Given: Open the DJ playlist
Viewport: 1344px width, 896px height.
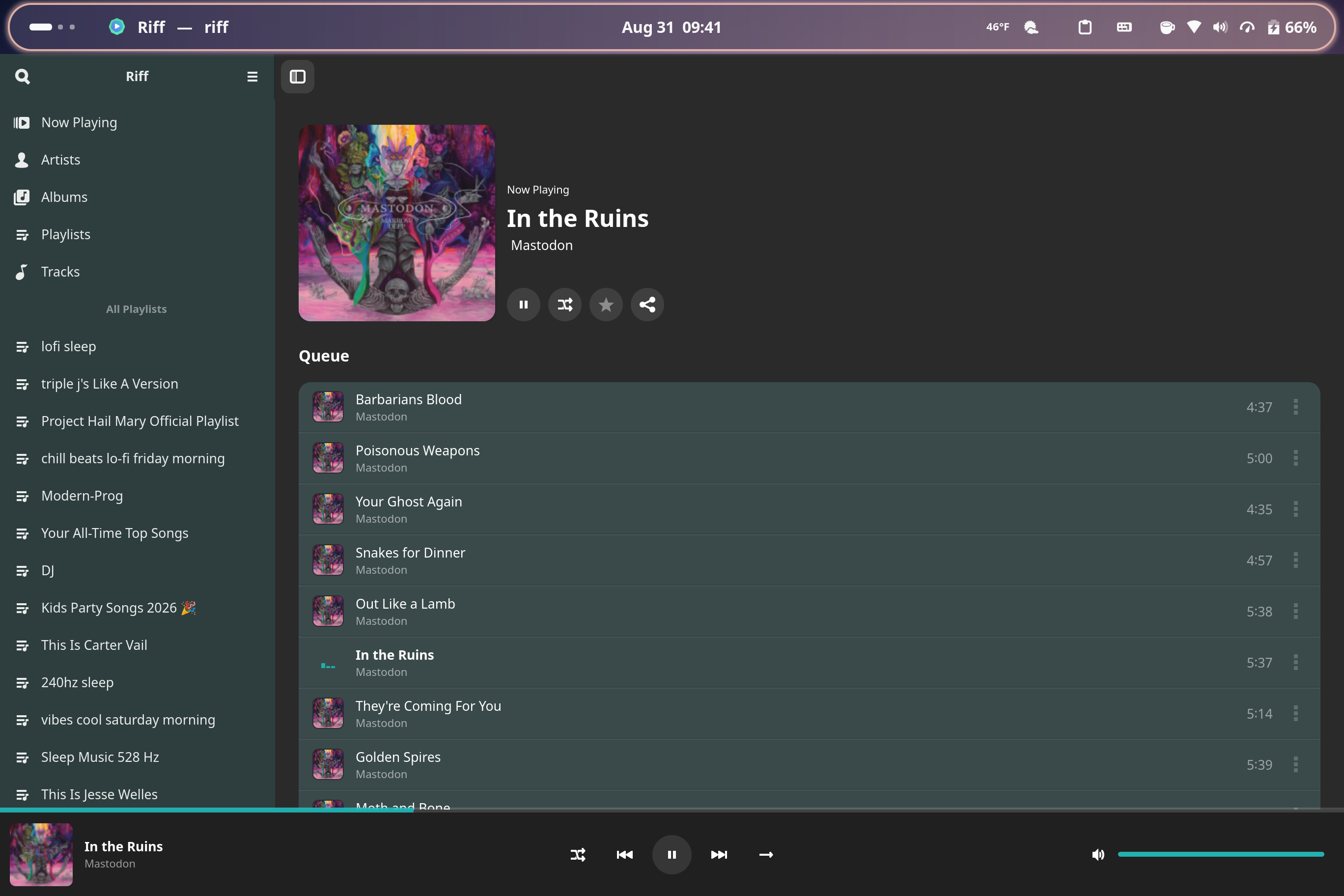Looking at the screenshot, I should 137,570.
